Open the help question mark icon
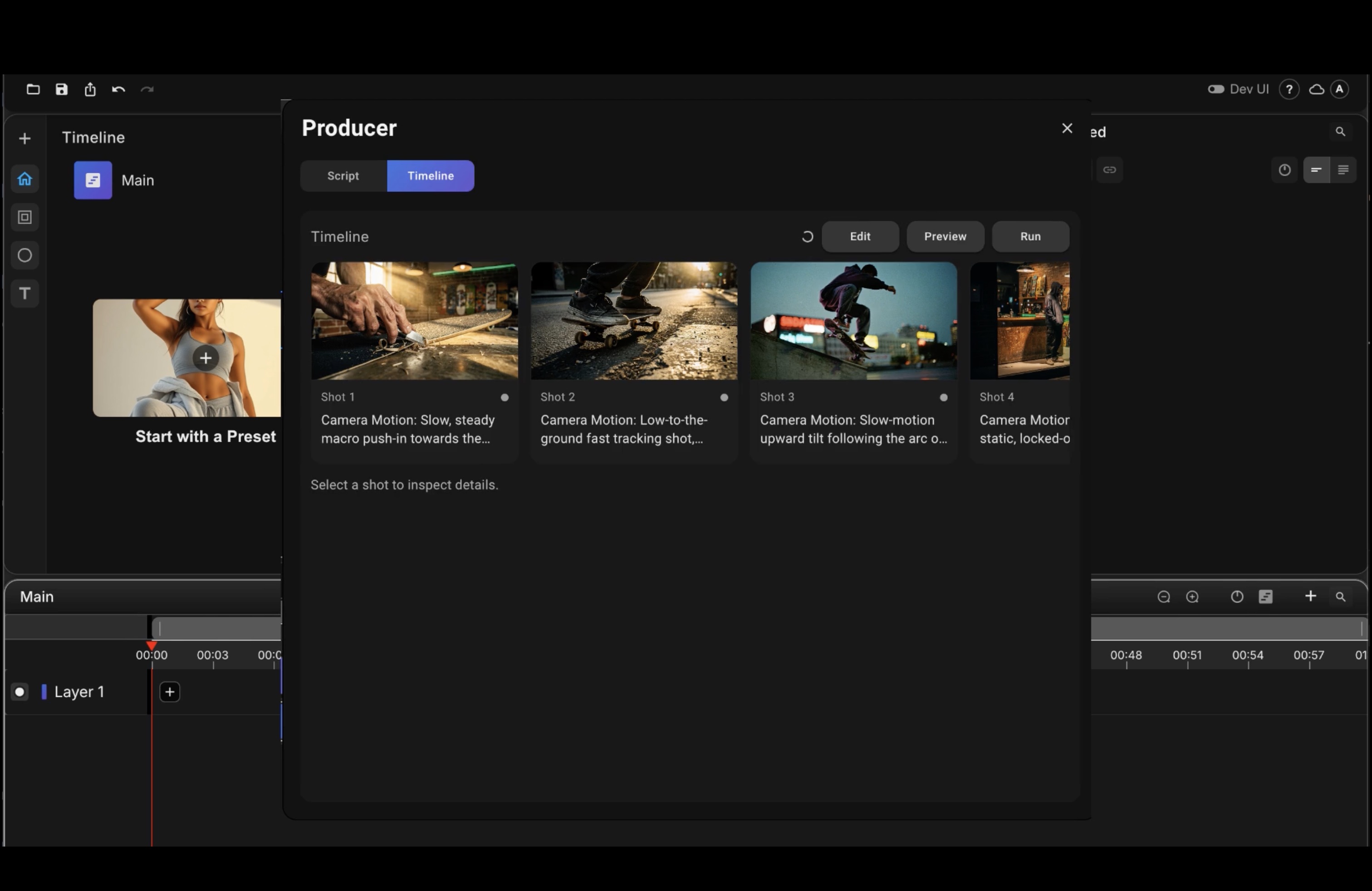The width and height of the screenshot is (1372, 891). 1289,89
